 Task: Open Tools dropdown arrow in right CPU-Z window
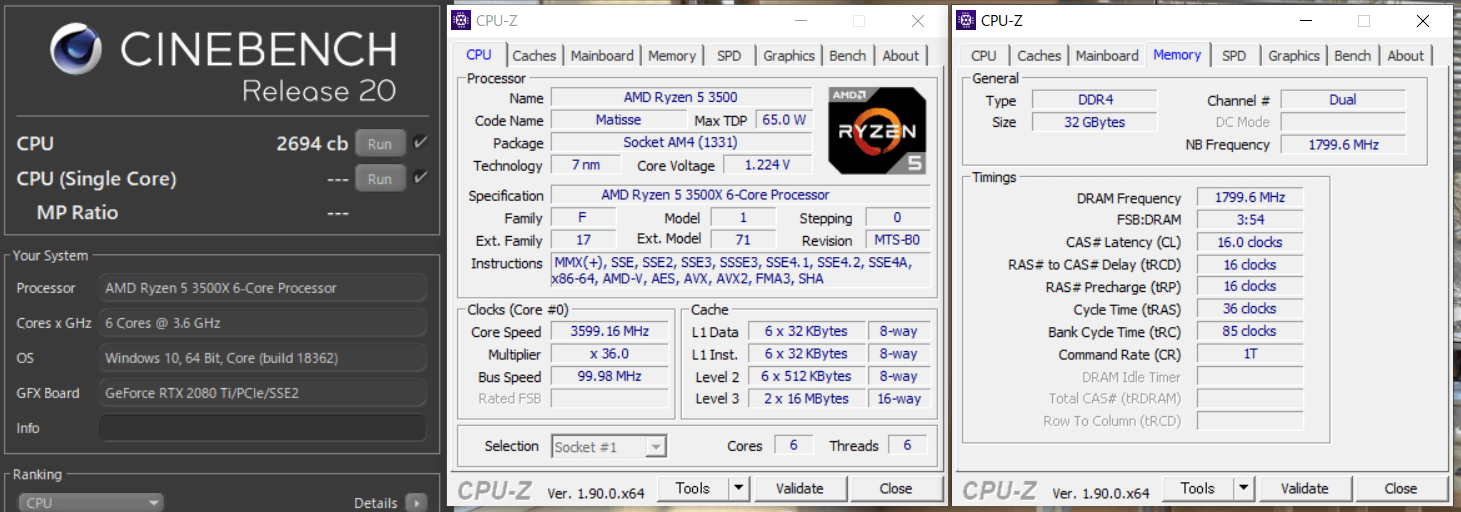[1243, 488]
